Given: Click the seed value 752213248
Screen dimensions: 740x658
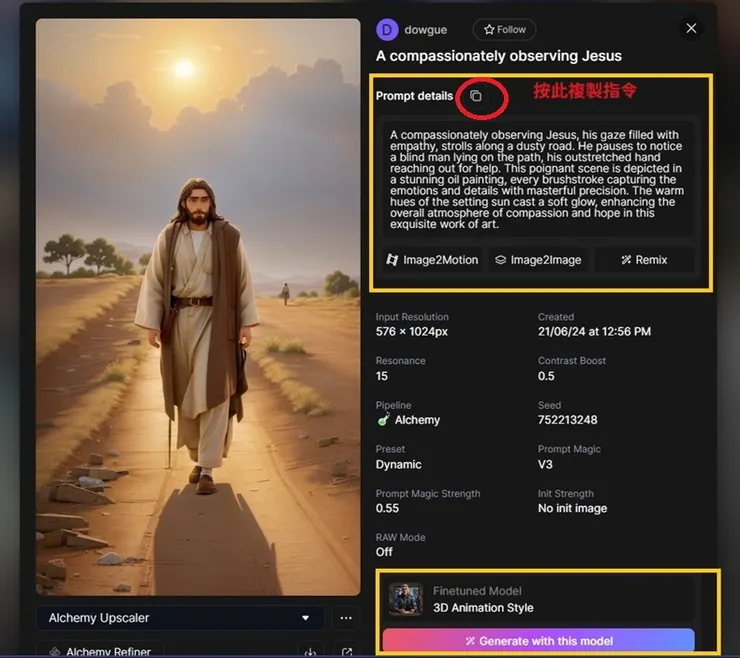Looking at the screenshot, I should pyautogui.click(x=567, y=420).
